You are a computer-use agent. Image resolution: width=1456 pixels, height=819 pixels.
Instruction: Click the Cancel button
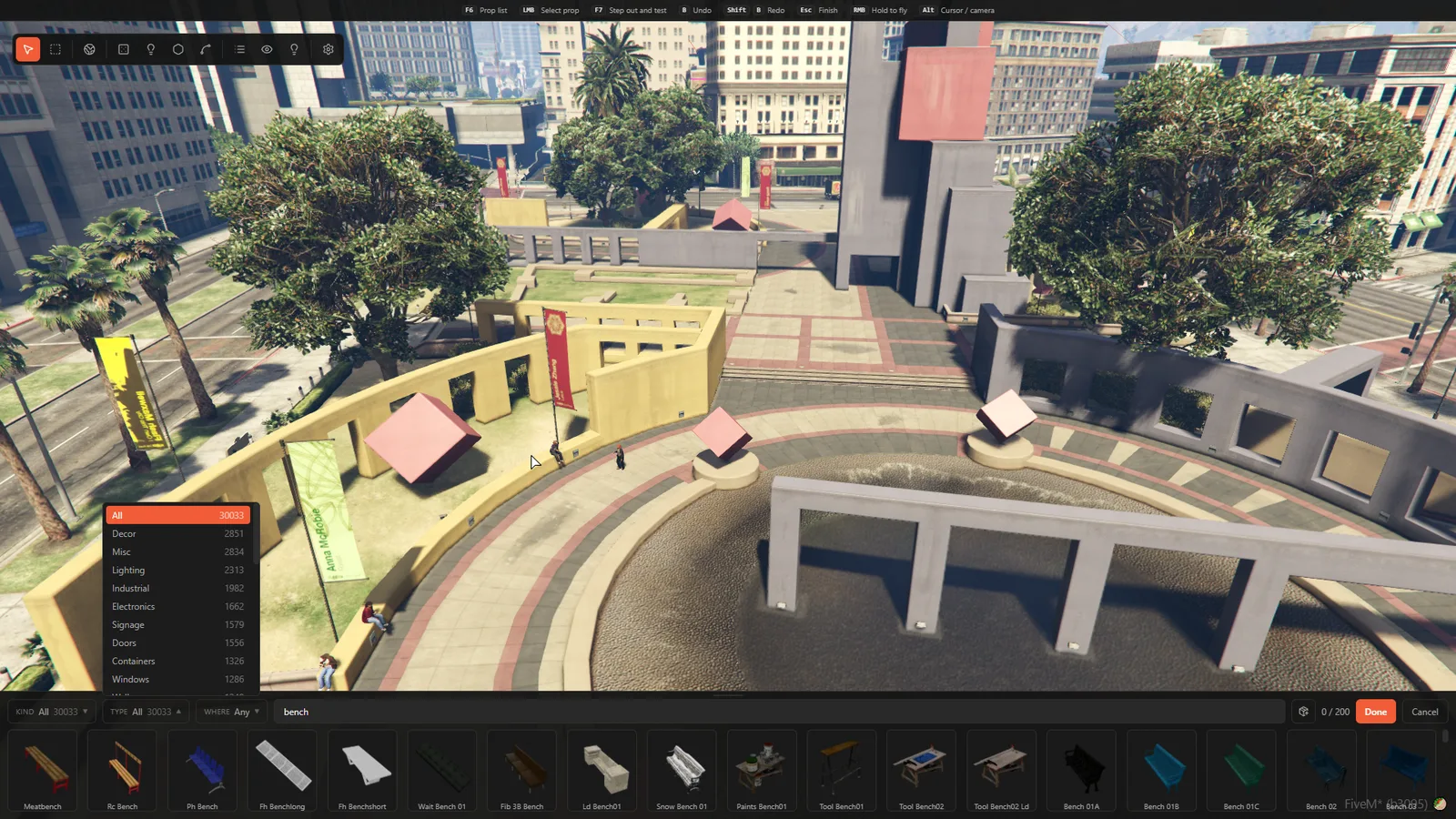coord(1424,712)
